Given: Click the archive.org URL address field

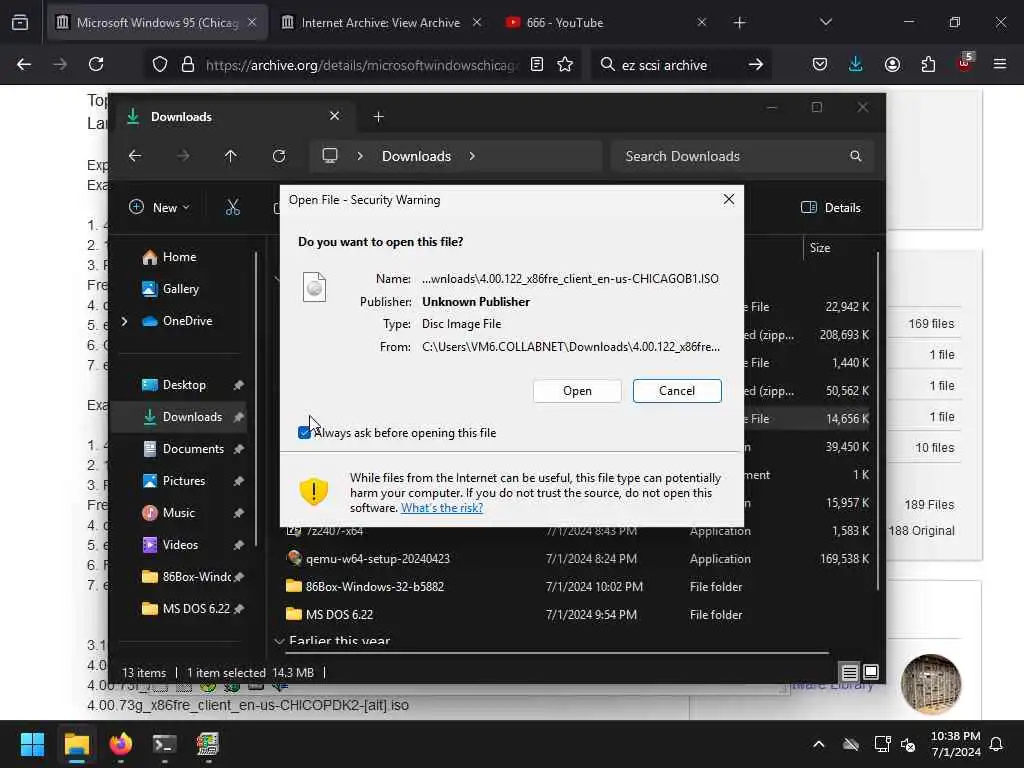Looking at the screenshot, I should (361, 65).
